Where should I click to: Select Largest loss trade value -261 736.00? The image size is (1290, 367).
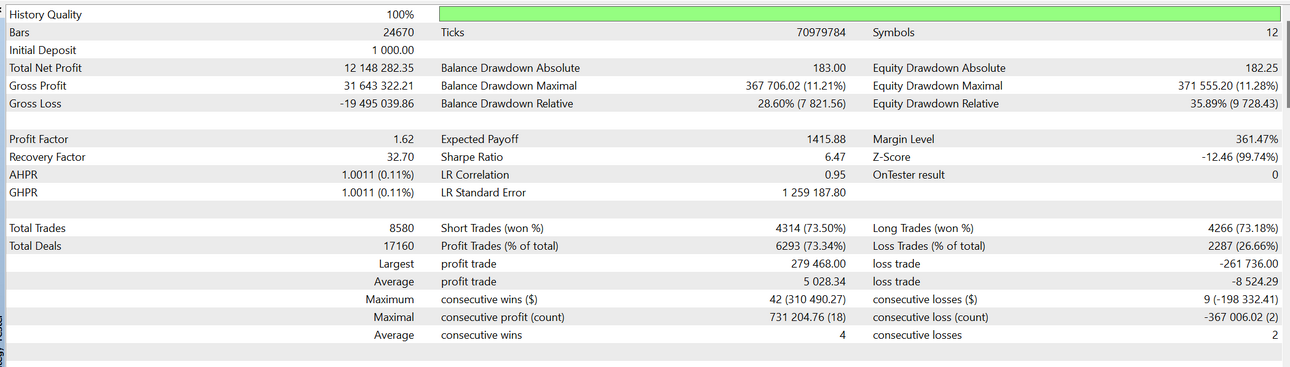[1250, 264]
